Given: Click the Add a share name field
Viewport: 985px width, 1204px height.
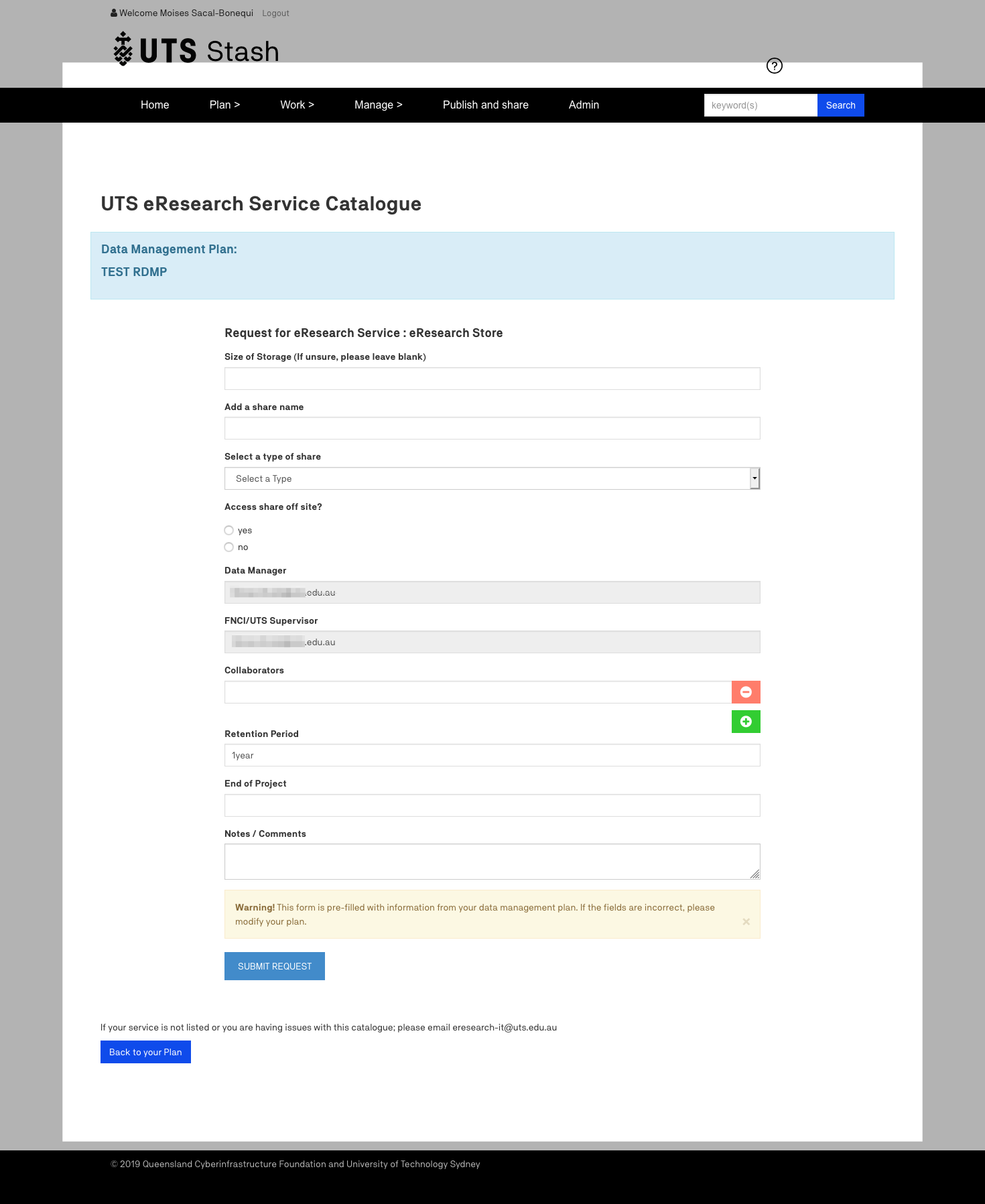Looking at the screenshot, I should pos(492,428).
